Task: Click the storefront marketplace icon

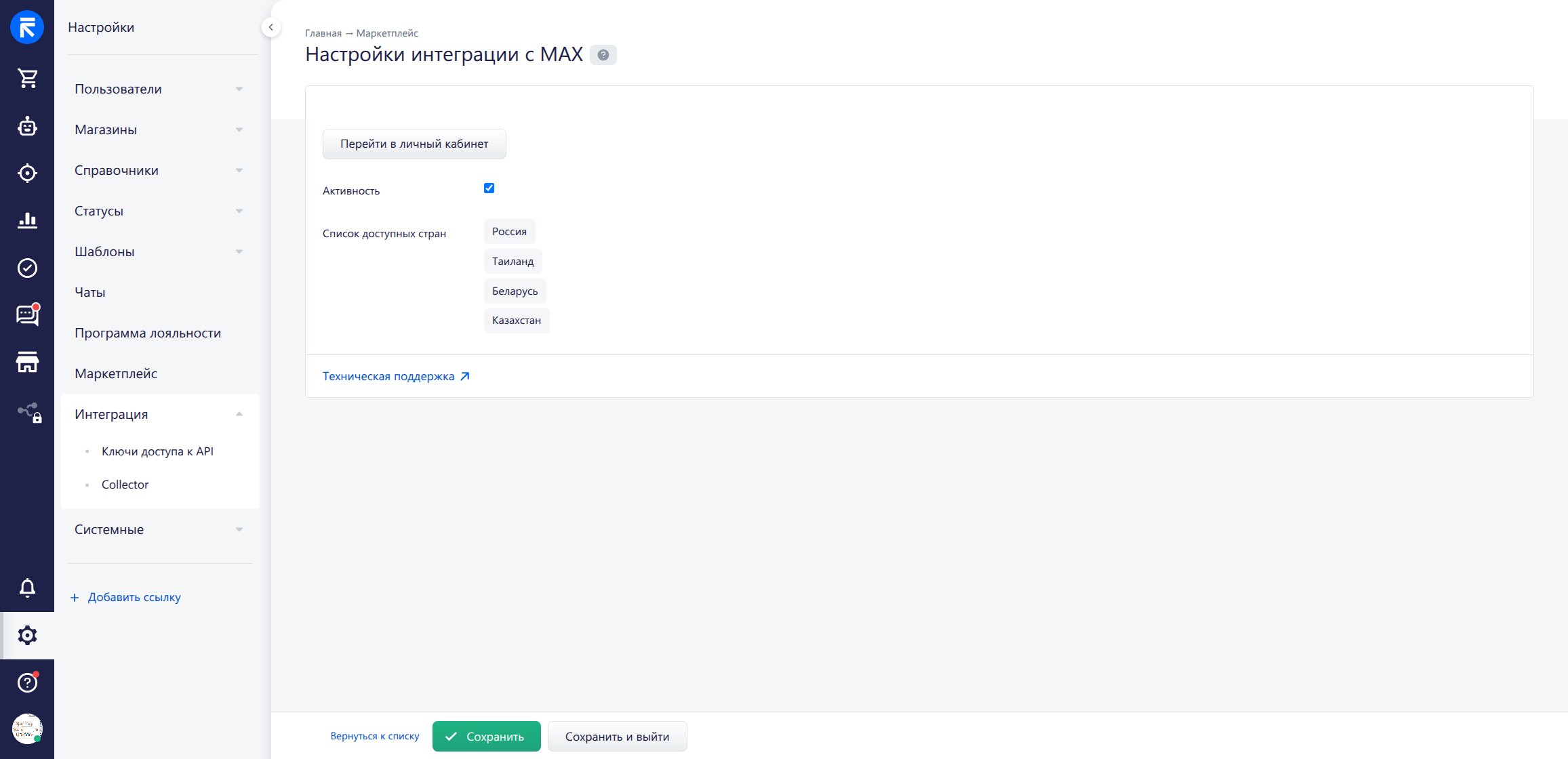Action: click(27, 363)
